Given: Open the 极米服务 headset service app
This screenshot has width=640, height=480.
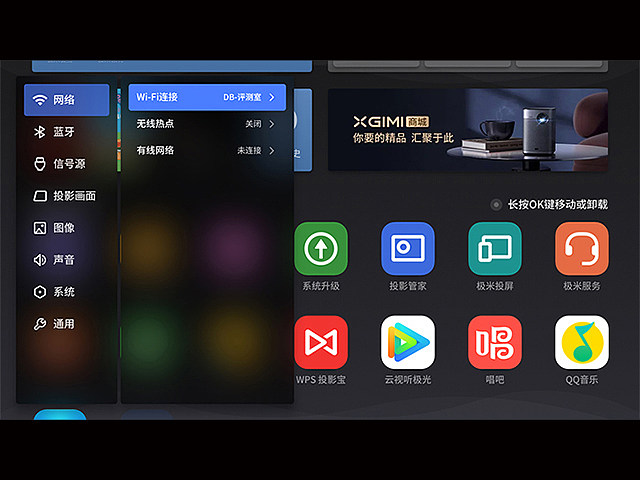Looking at the screenshot, I should click(x=582, y=249).
